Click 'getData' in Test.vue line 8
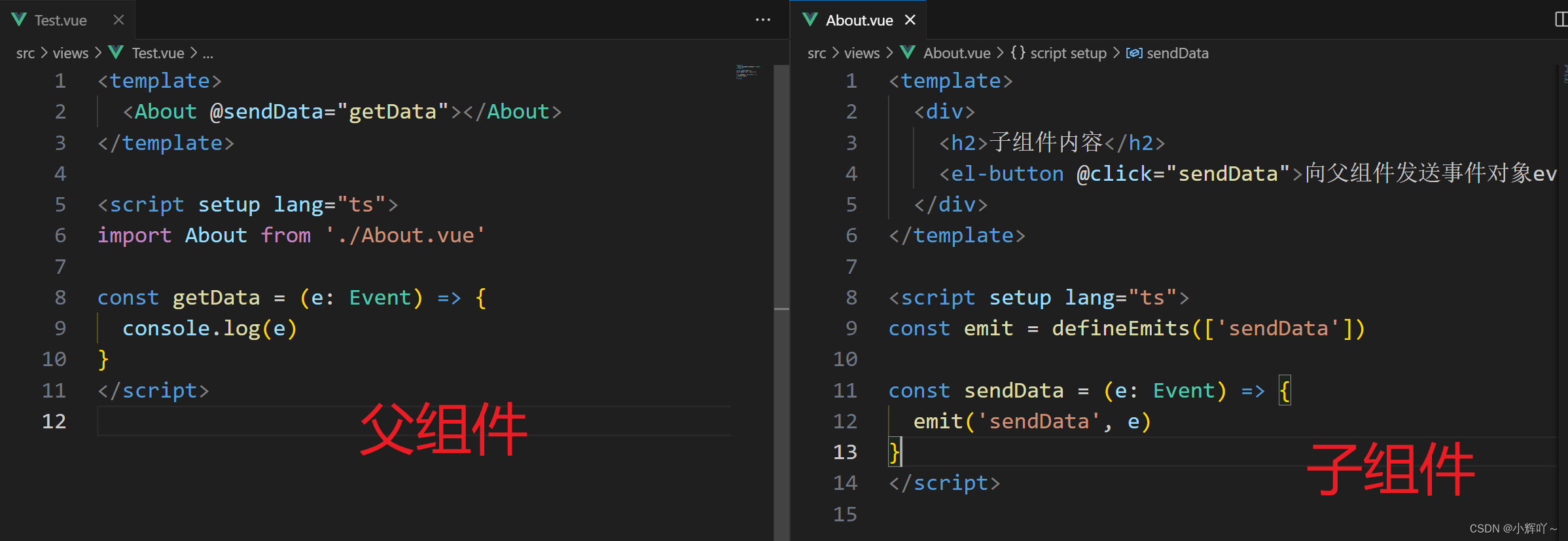1568x541 pixels. (x=216, y=297)
